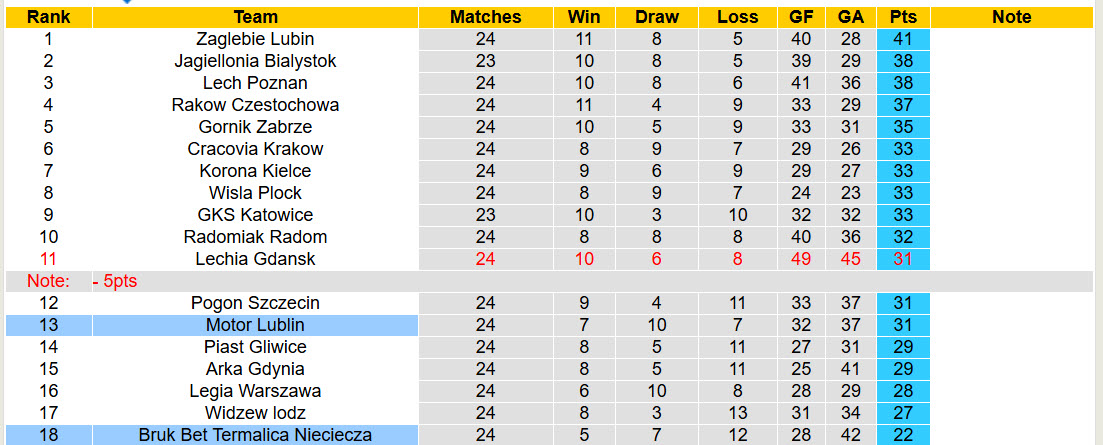
Task: Click the Lechia Gdansk team name
Action: (x=255, y=259)
